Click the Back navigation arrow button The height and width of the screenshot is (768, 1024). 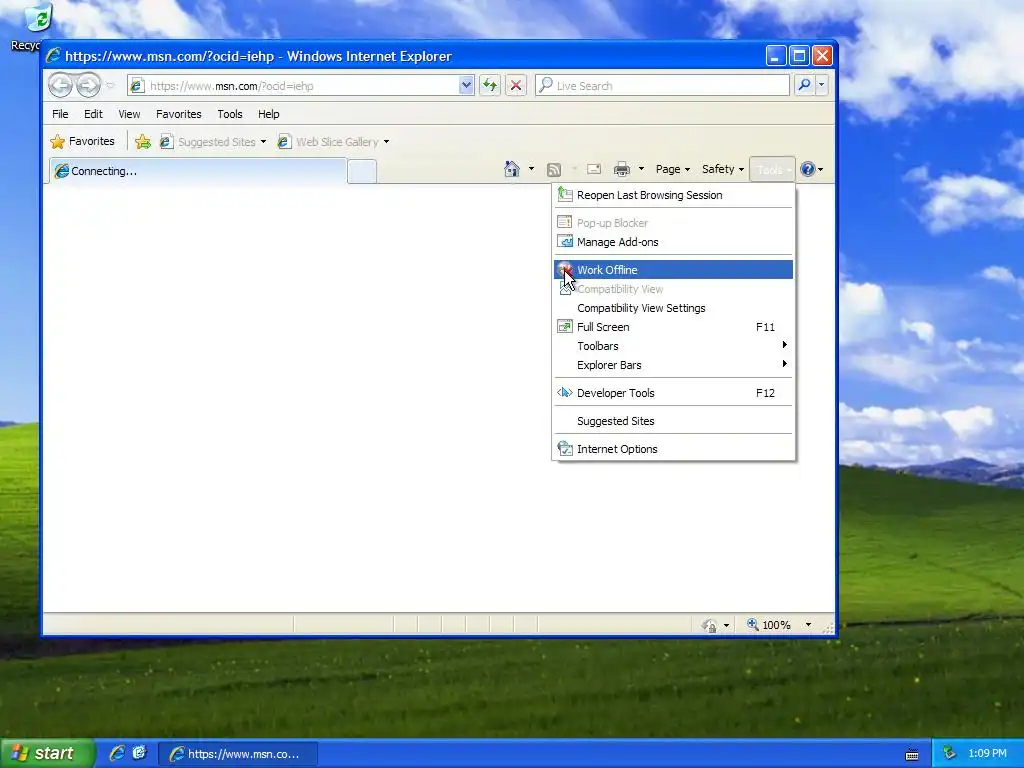[x=60, y=86]
